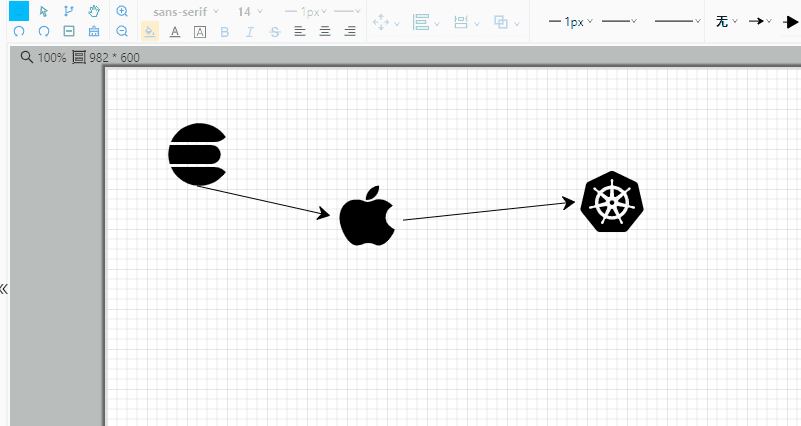Open the layer order dropdown
Viewport: 801px width, 426px height.
point(506,22)
